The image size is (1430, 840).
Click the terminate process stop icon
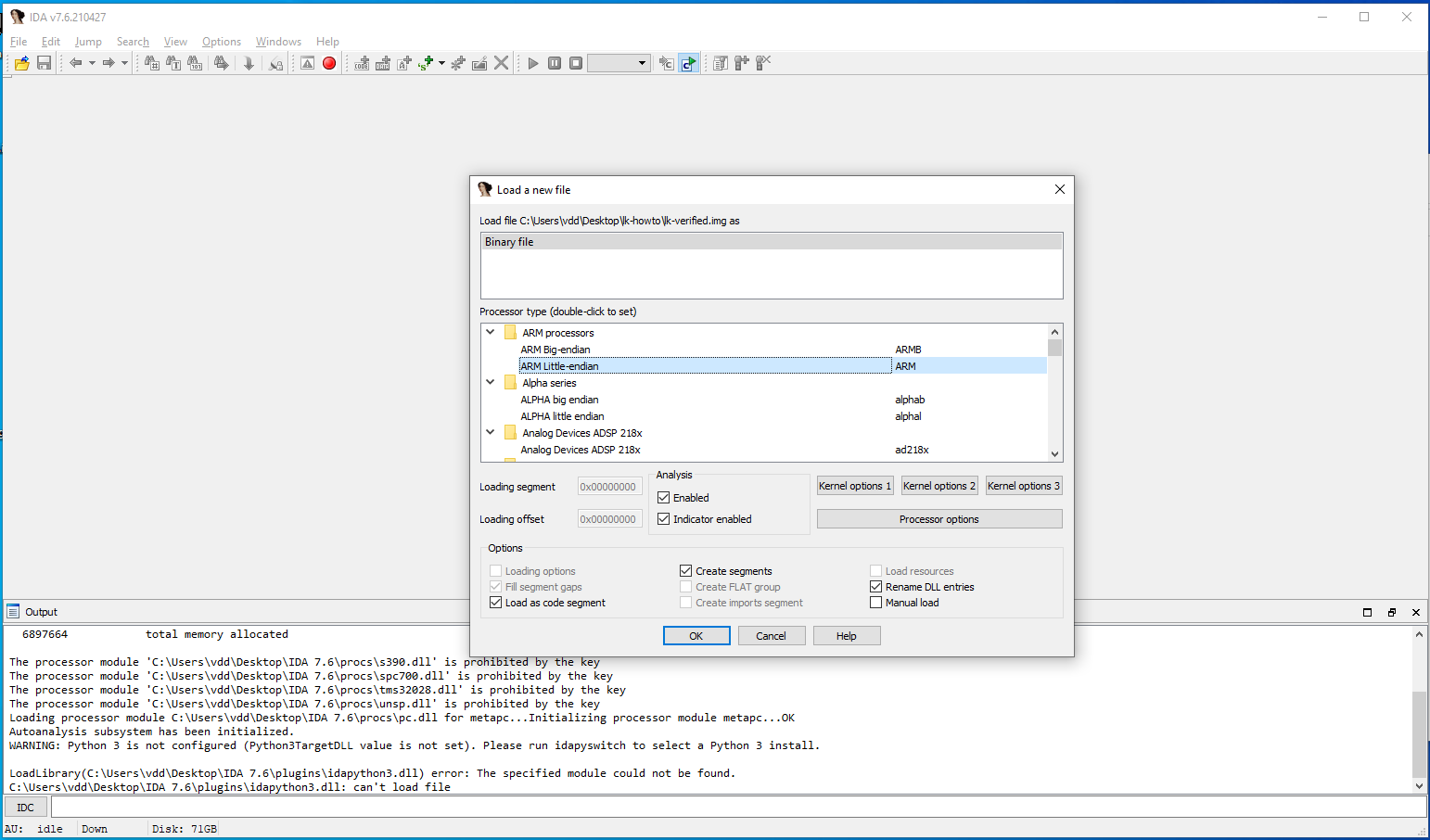tap(576, 63)
